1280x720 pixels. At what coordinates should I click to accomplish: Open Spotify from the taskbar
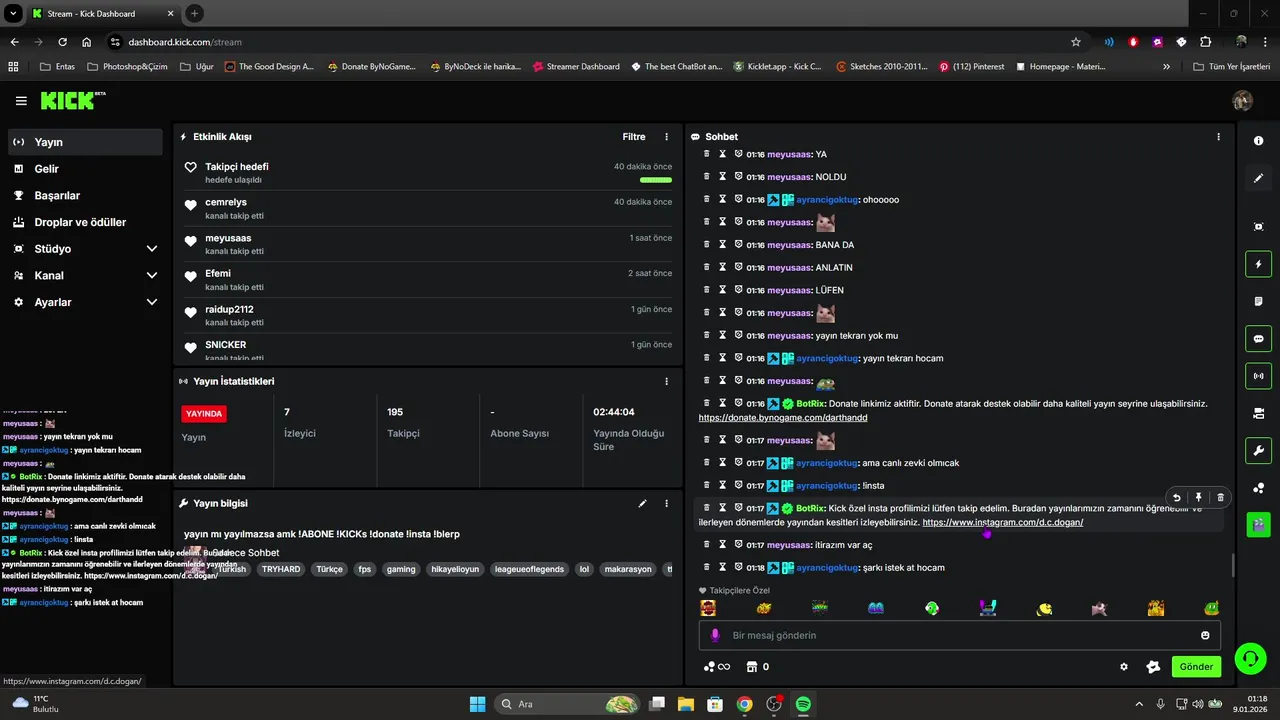[803, 704]
